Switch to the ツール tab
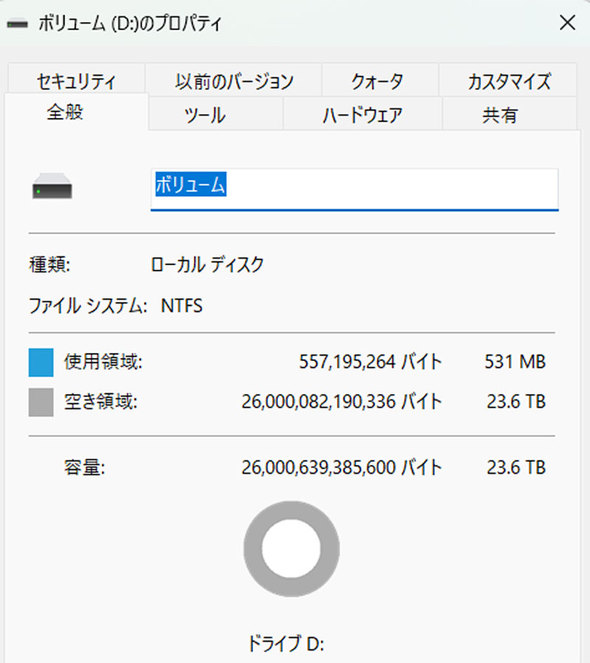This screenshot has width=590, height=663. (216, 114)
